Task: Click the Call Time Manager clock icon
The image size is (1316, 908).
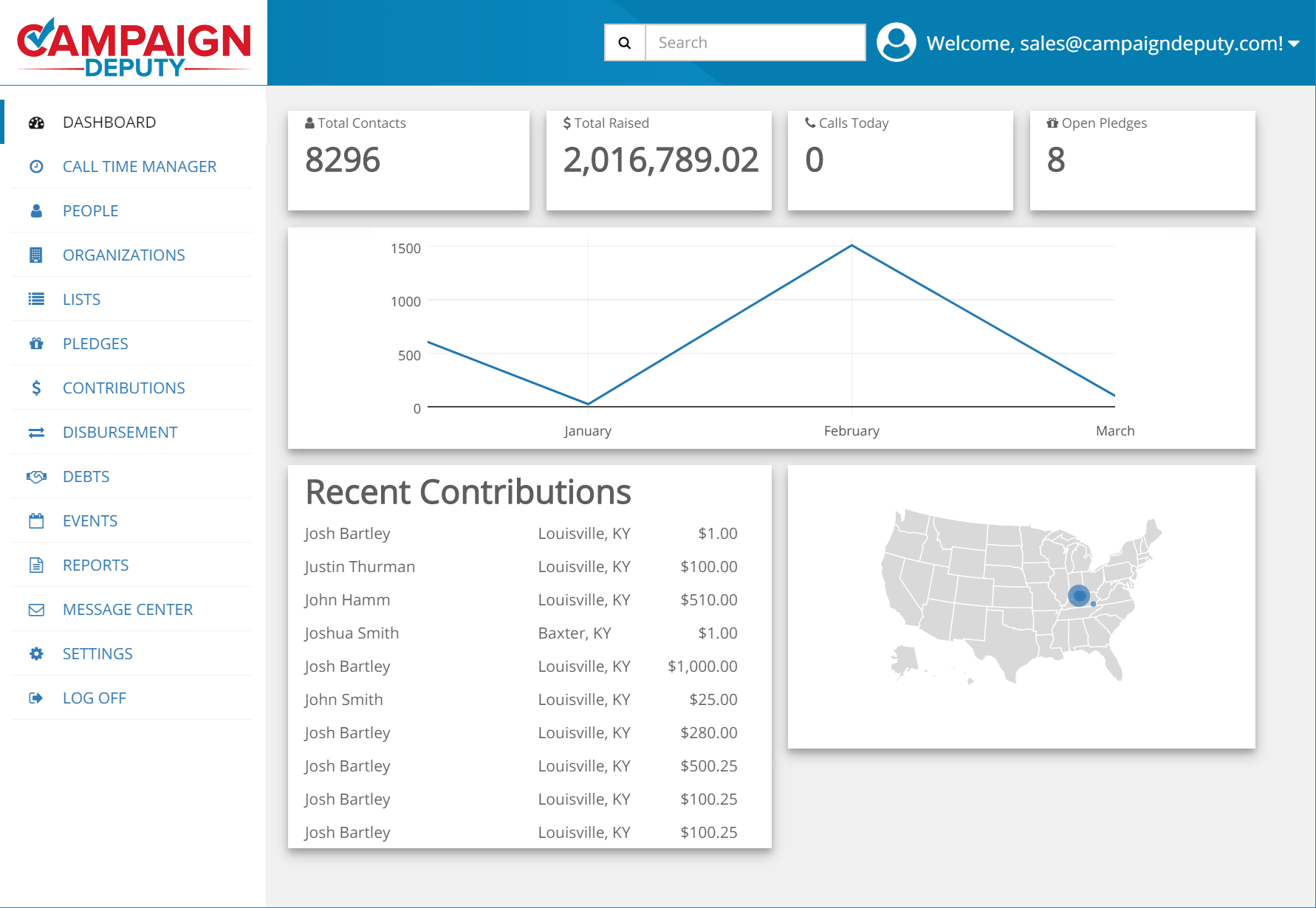Action: (36, 167)
